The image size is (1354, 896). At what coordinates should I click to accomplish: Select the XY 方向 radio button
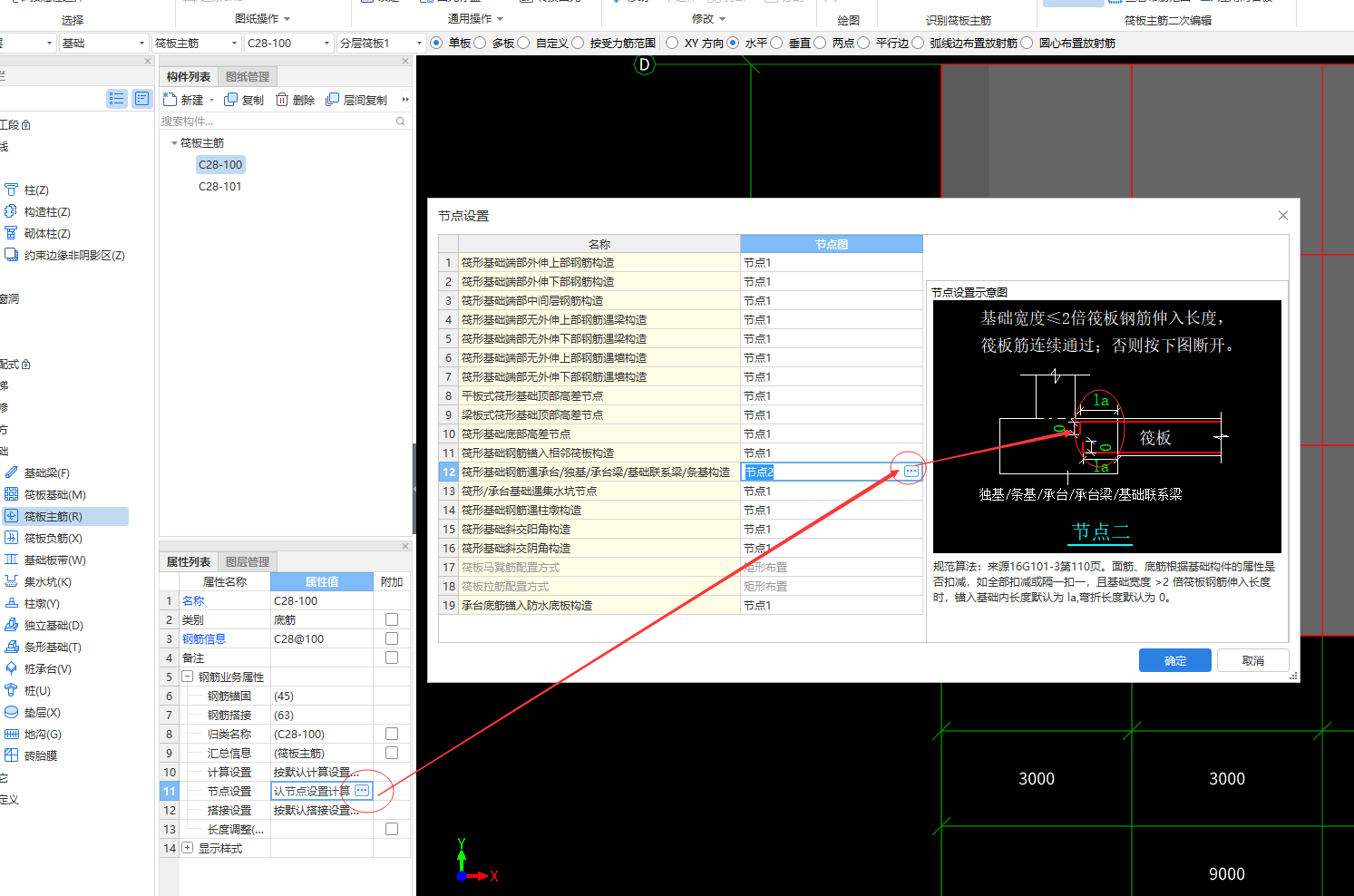coord(672,43)
